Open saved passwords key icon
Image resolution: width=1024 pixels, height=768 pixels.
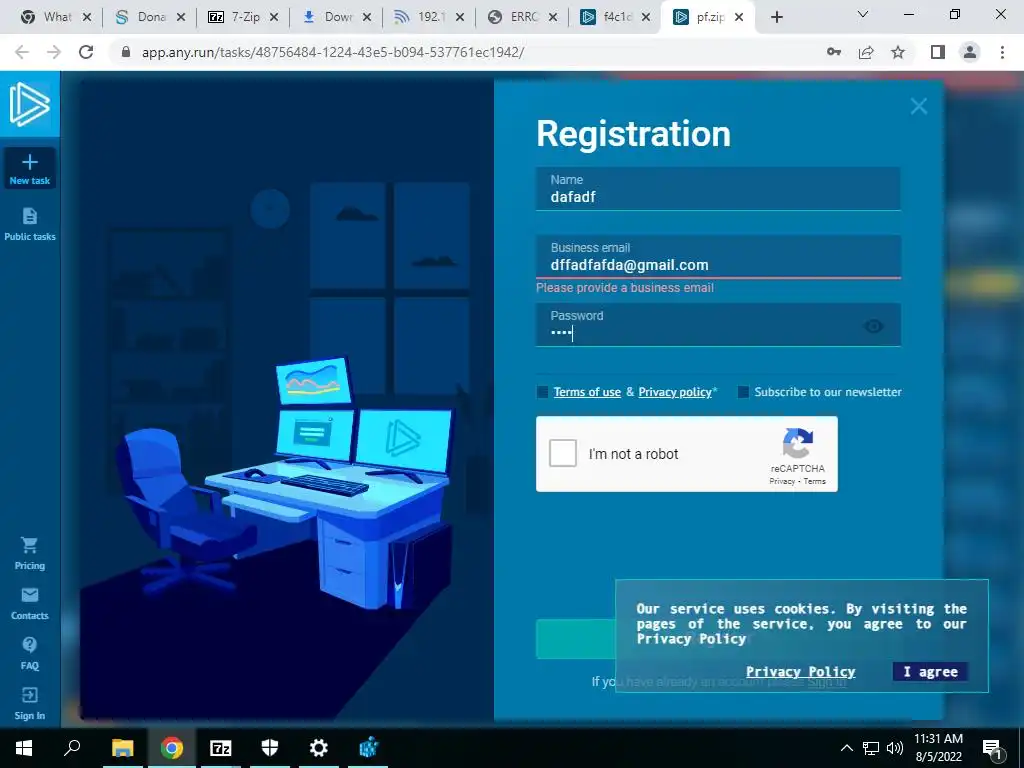click(834, 52)
